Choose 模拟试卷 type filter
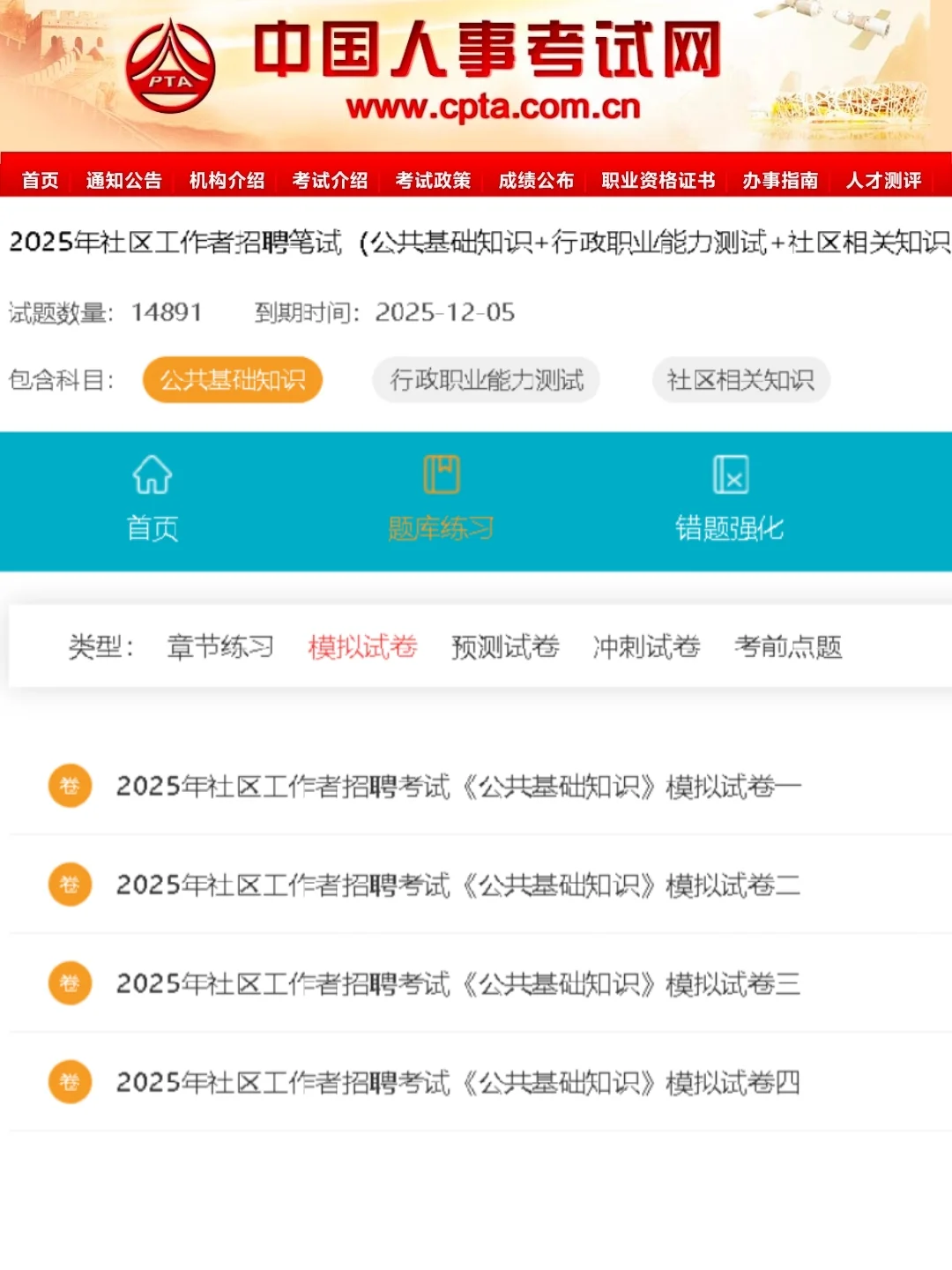The width and height of the screenshot is (952, 1270). (x=362, y=647)
